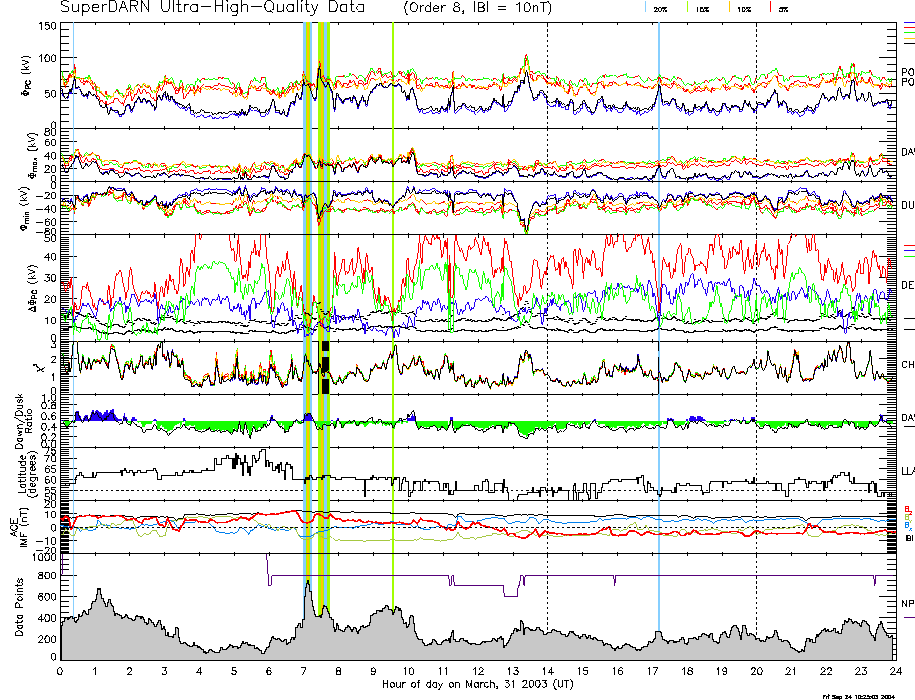Click the data points peak near hour 7
This screenshot has width=915, height=700.
click(308, 584)
